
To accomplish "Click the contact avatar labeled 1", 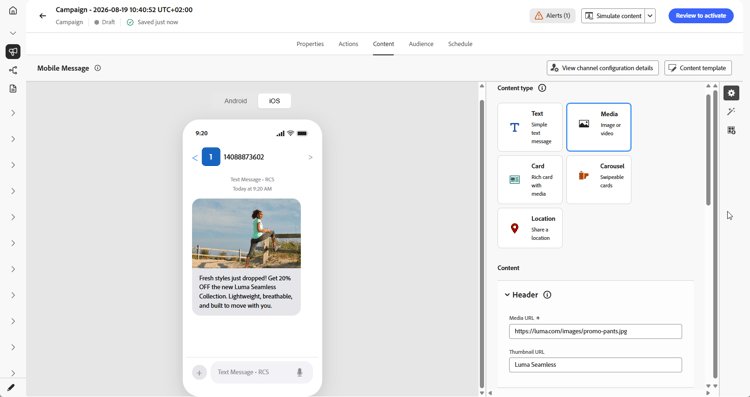I will point(210,157).
